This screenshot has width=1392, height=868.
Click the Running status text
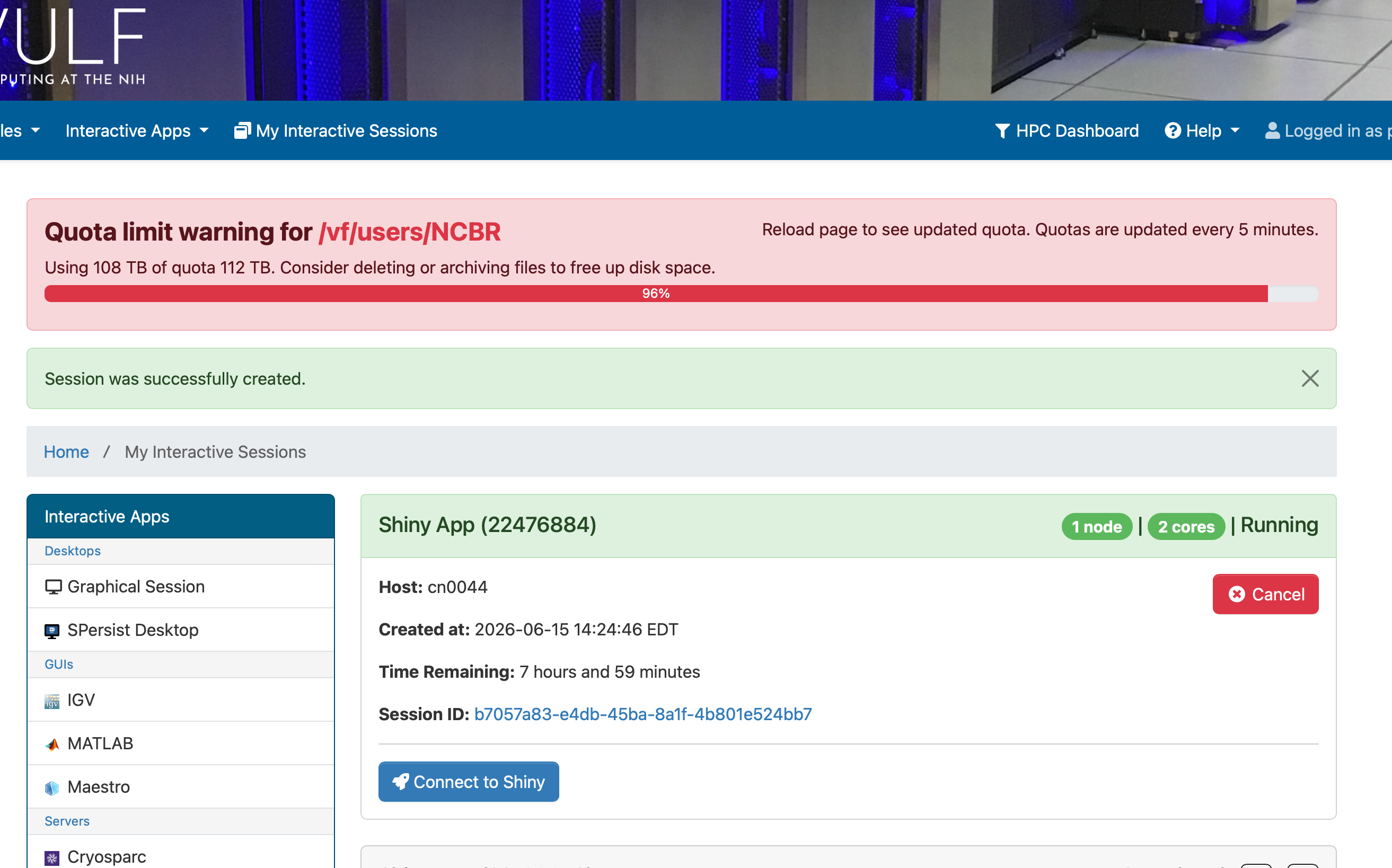1280,525
